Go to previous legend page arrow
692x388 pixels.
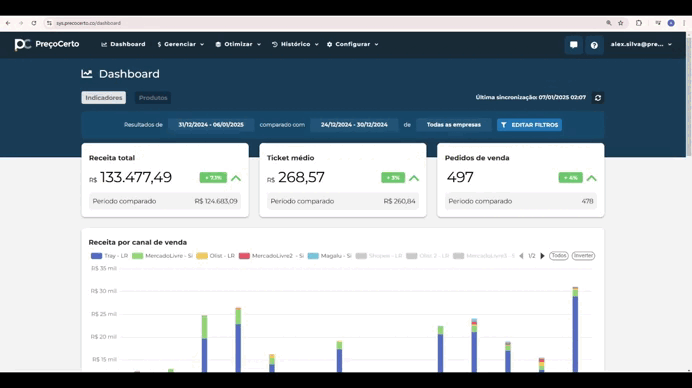(521, 256)
